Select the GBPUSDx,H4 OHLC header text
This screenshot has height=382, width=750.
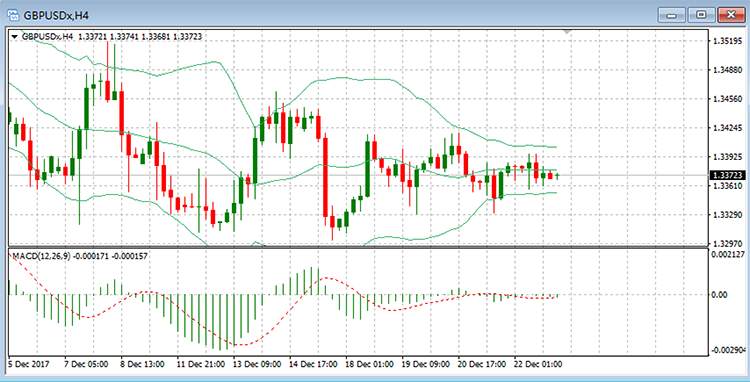112,36
